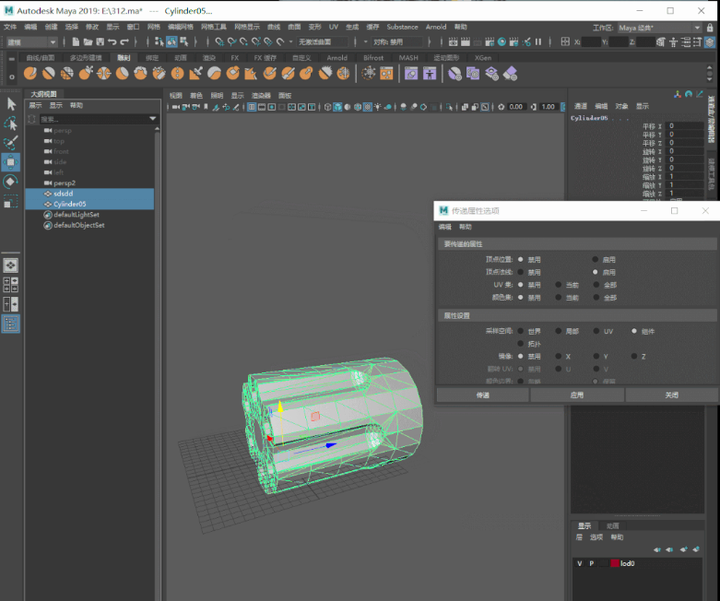The height and width of the screenshot is (601, 720).
Task: Enable 启用 for 顶点位置 option
Action: (595, 259)
